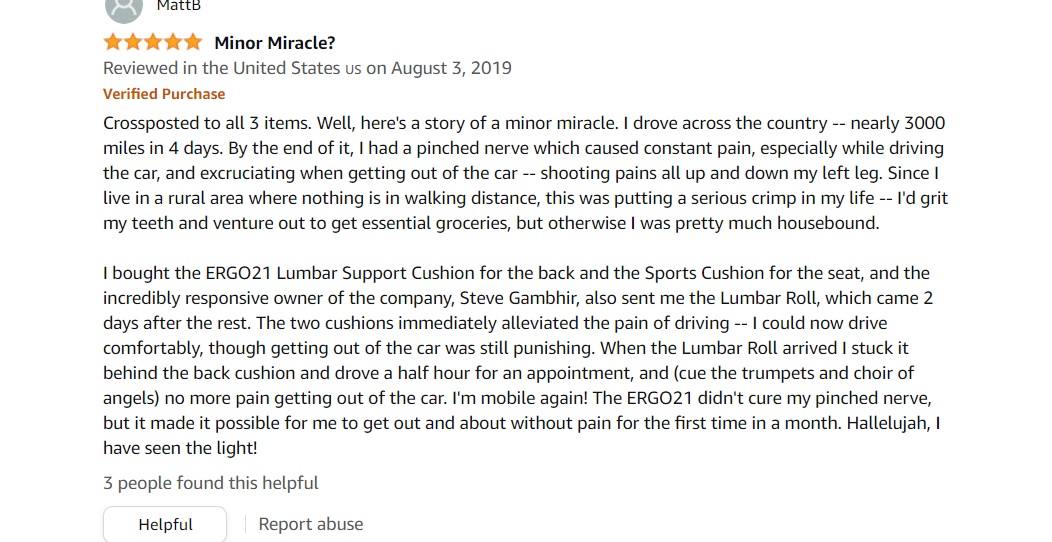
Task: Click the first orange rating star
Action: pos(113,42)
